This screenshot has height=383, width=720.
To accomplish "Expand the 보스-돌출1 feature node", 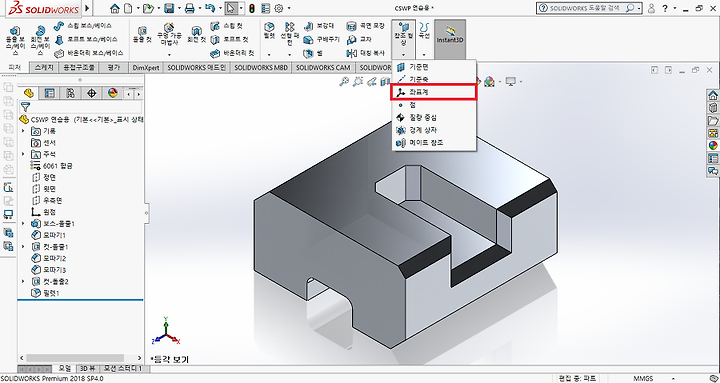I will 23,224.
